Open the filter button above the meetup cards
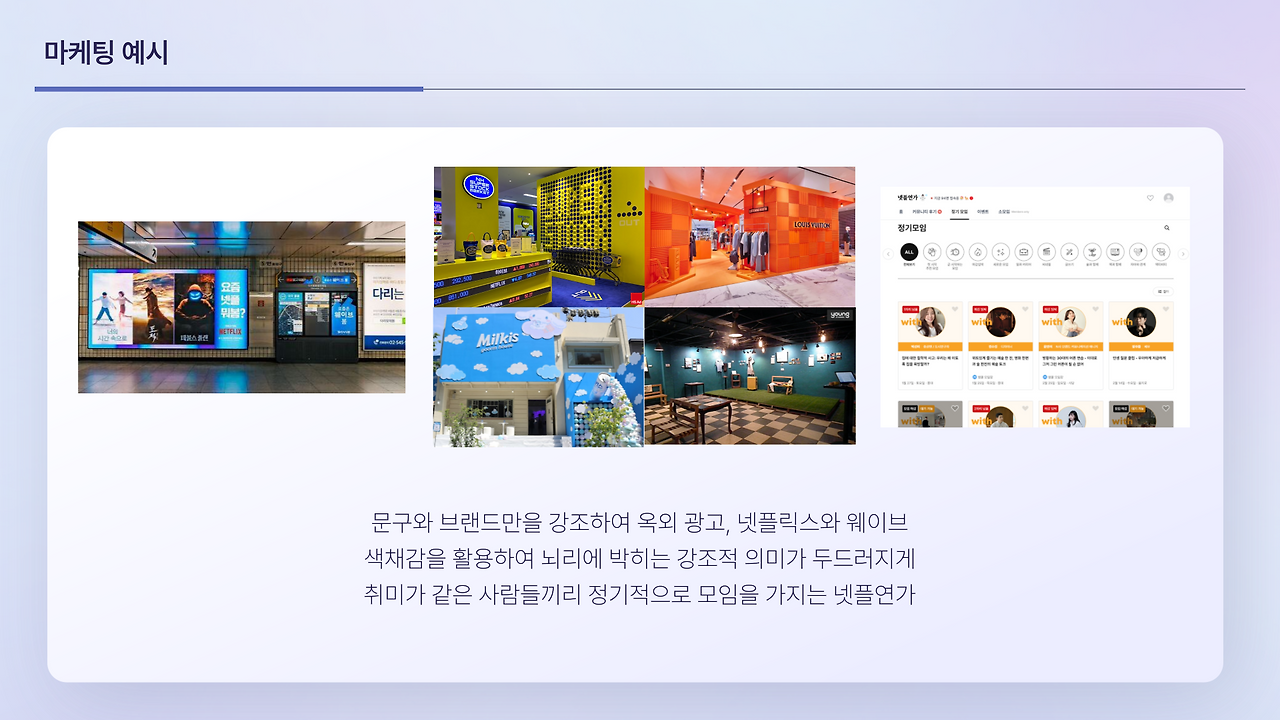Image resolution: width=1280 pixels, height=720 pixels. 1164,291
